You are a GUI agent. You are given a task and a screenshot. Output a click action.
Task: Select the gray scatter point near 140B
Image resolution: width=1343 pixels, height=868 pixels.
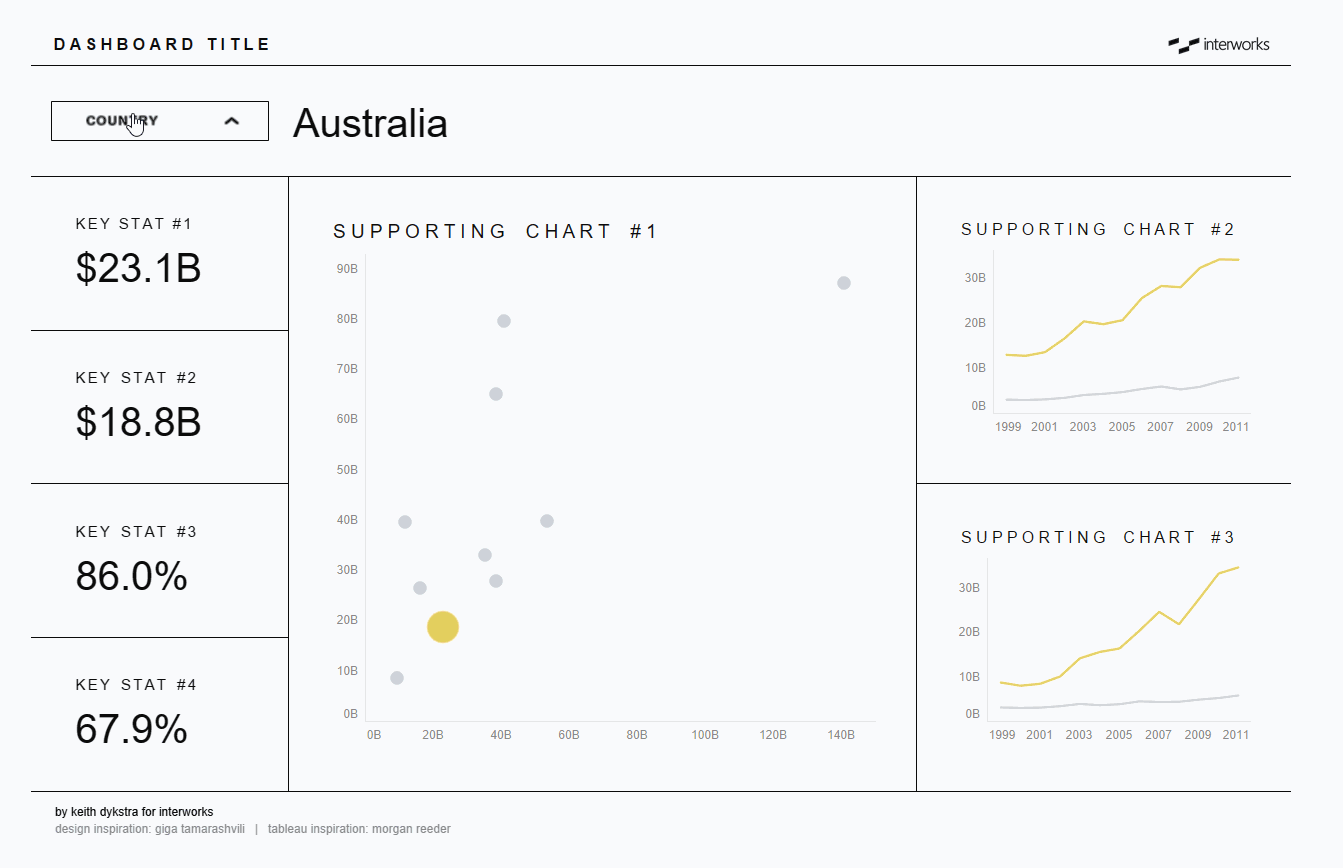[844, 283]
